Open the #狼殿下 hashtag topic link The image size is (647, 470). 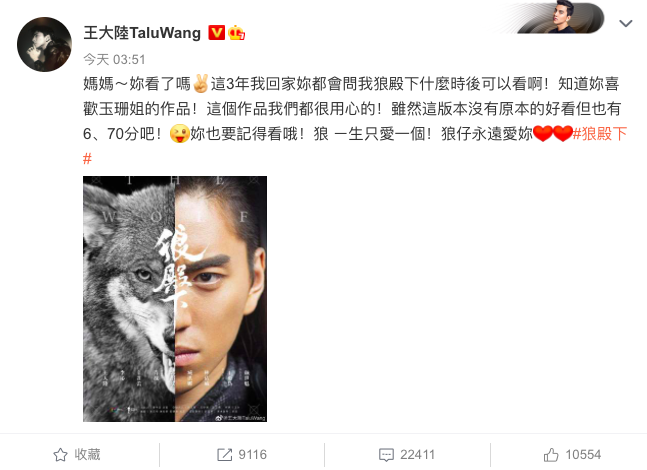600,134
